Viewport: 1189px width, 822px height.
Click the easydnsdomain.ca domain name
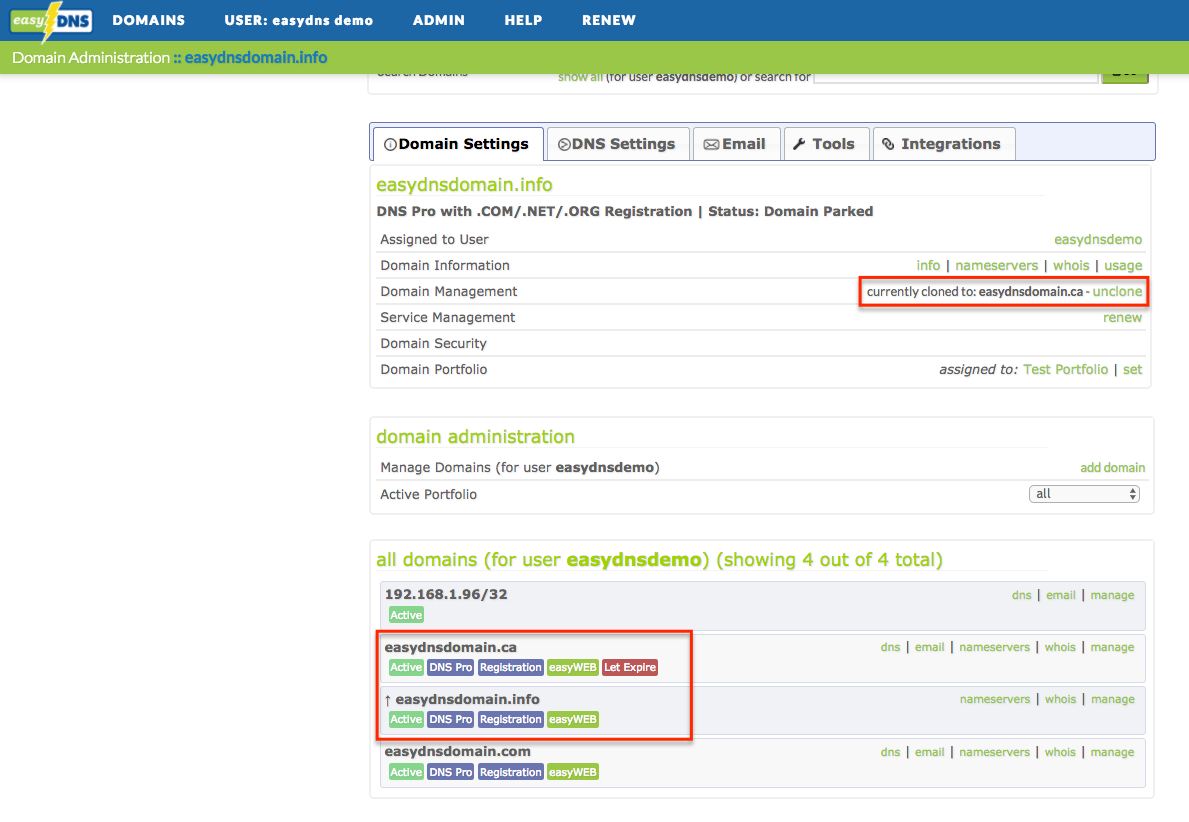[450, 648]
